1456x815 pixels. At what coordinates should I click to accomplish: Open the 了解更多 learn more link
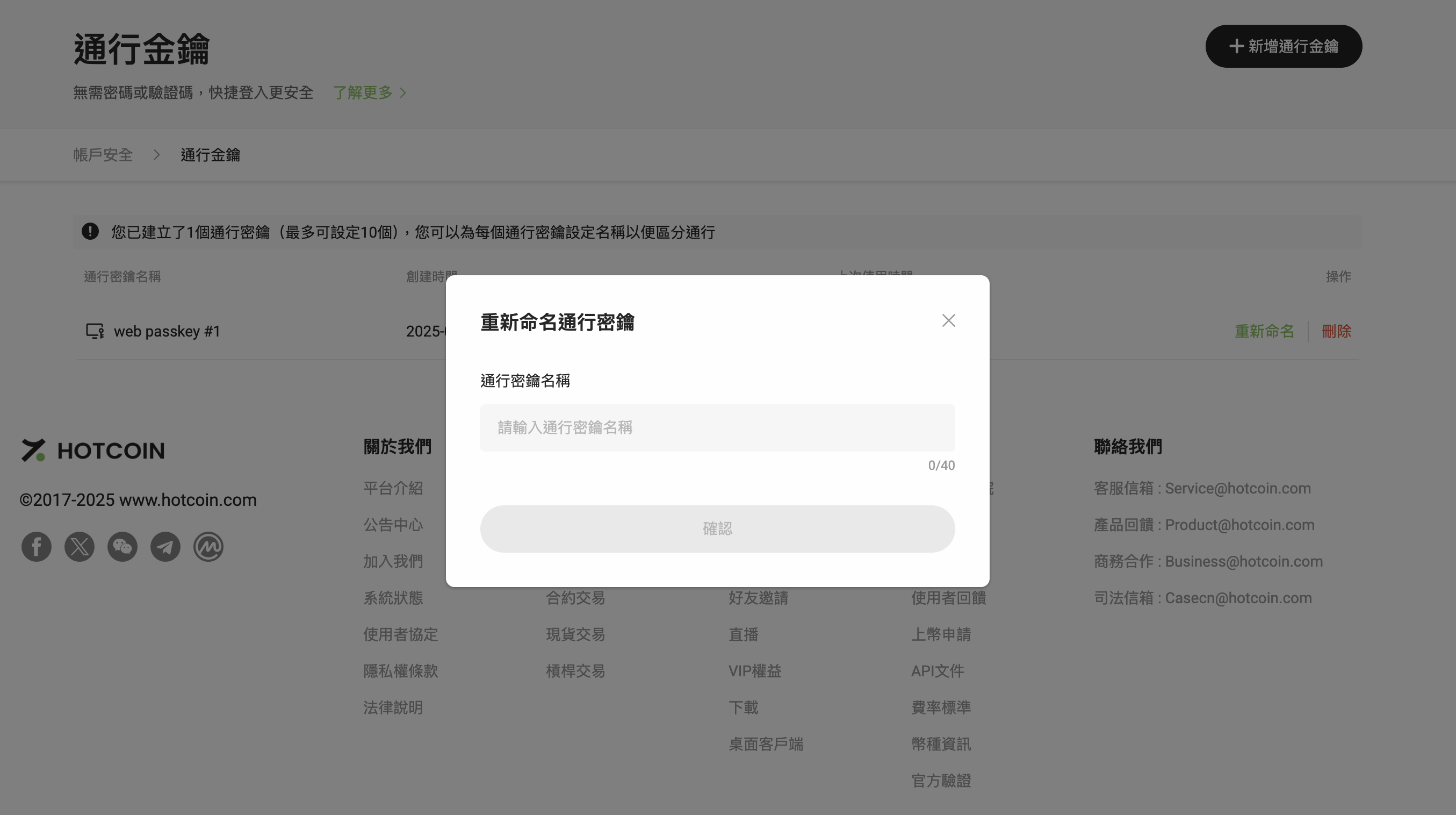(369, 93)
